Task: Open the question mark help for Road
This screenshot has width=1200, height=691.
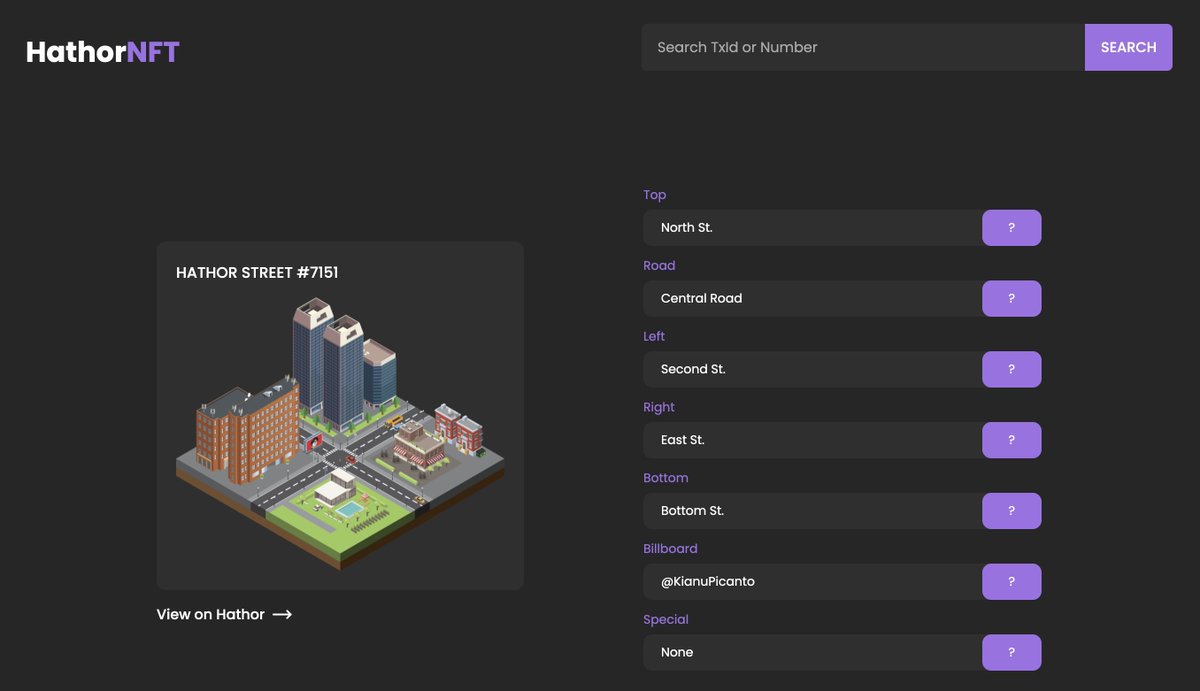Action: tap(1011, 299)
